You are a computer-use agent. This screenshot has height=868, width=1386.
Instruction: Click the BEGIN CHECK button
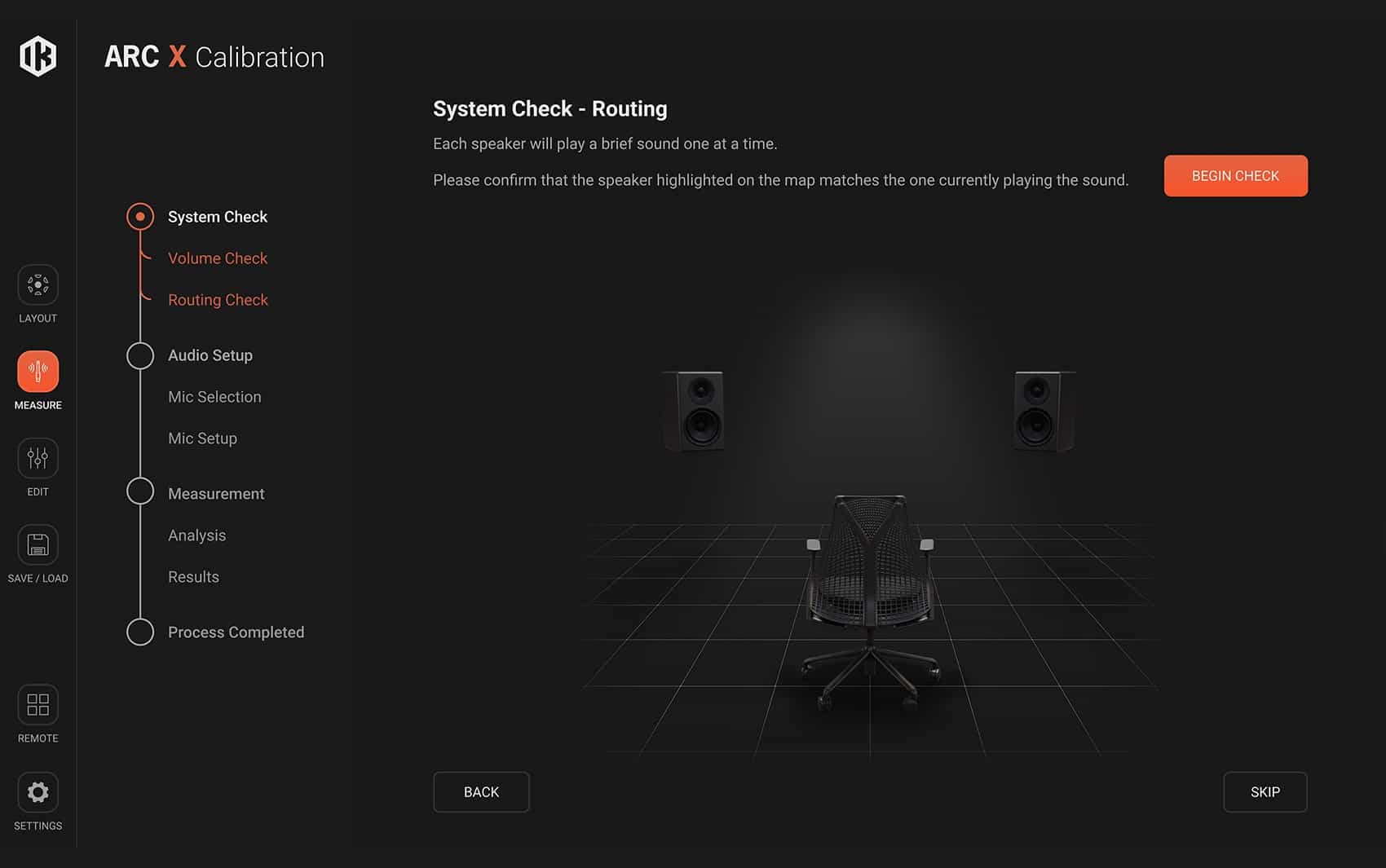click(1235, 176)
